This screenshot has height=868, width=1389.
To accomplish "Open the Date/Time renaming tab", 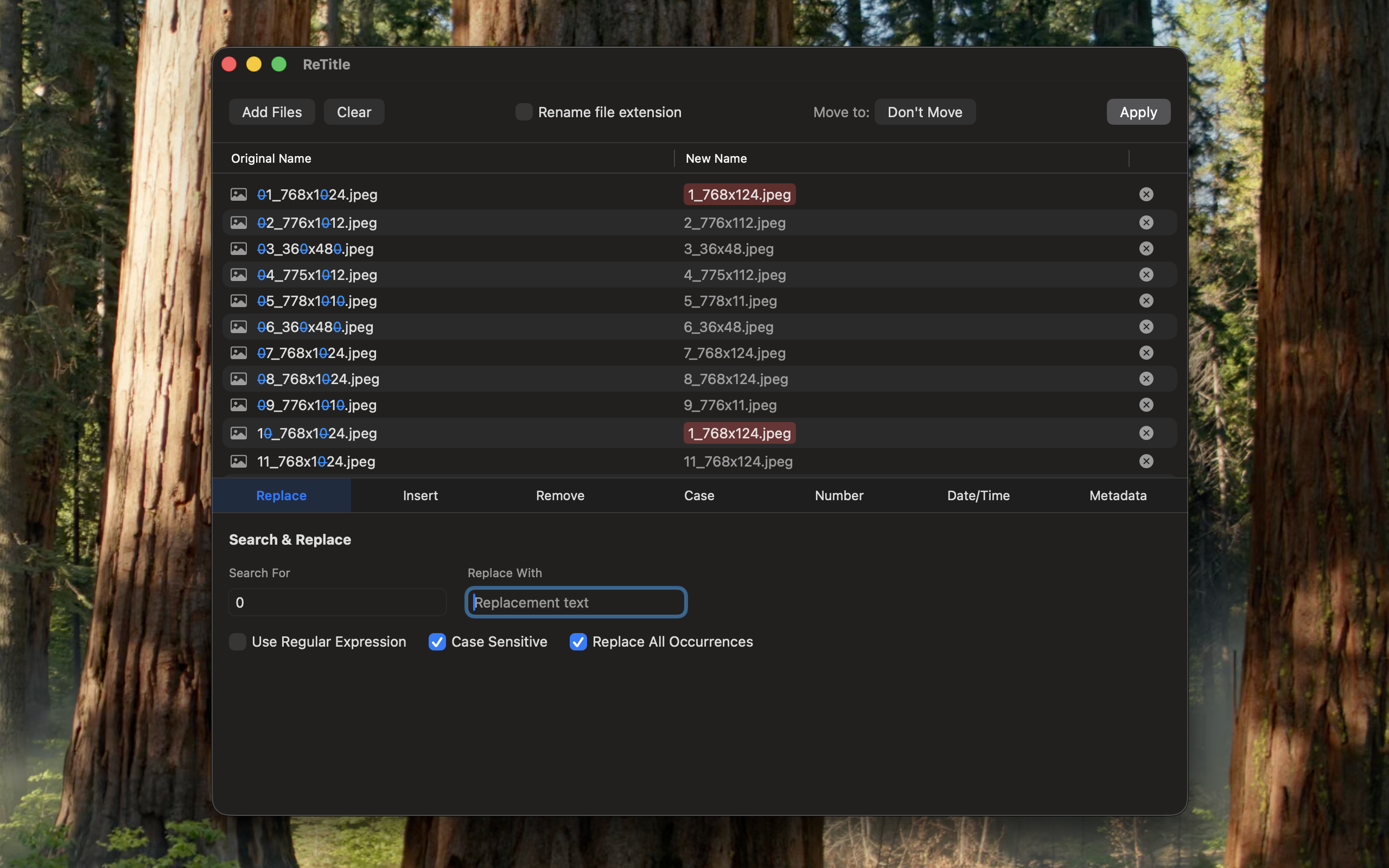I will tap(978, 495).
